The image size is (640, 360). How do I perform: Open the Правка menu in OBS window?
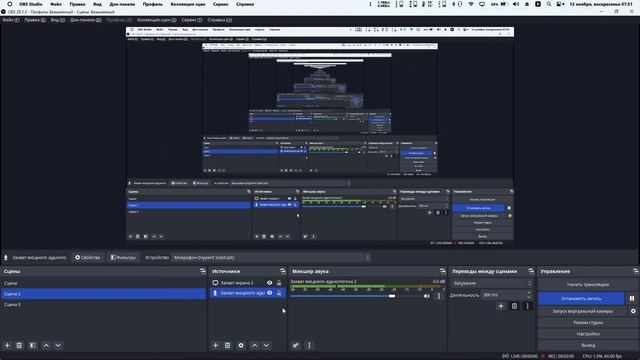click(x=35, y=20)
